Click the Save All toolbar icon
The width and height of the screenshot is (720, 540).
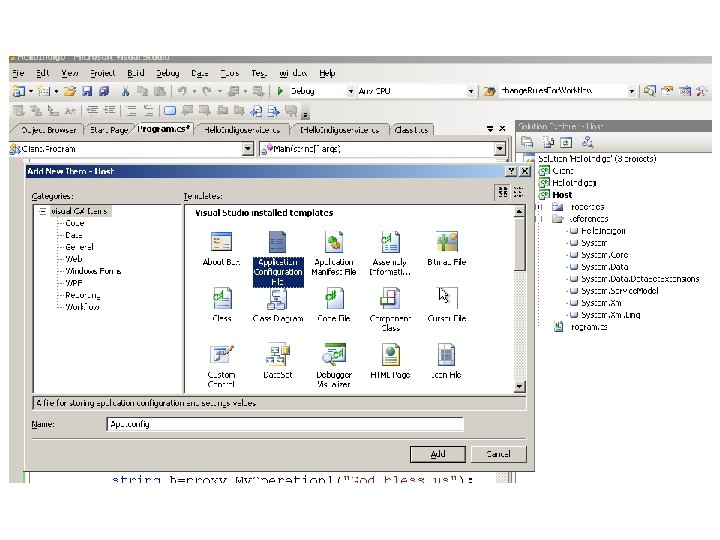tap(104, 91)
